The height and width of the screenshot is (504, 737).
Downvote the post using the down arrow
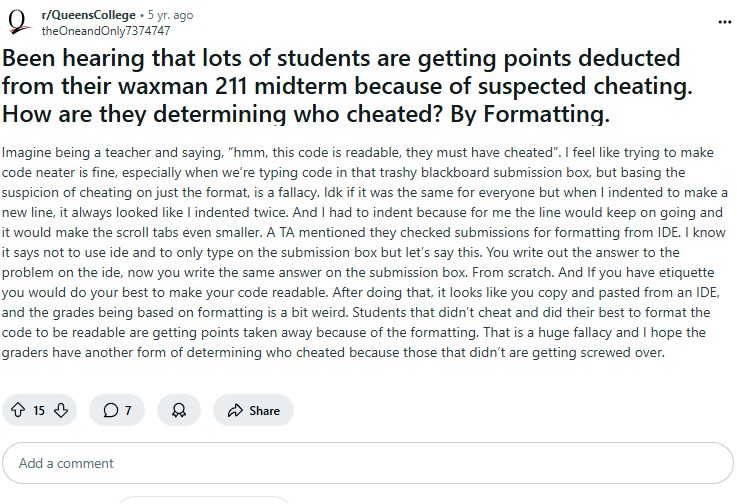(x=61, y=410)
